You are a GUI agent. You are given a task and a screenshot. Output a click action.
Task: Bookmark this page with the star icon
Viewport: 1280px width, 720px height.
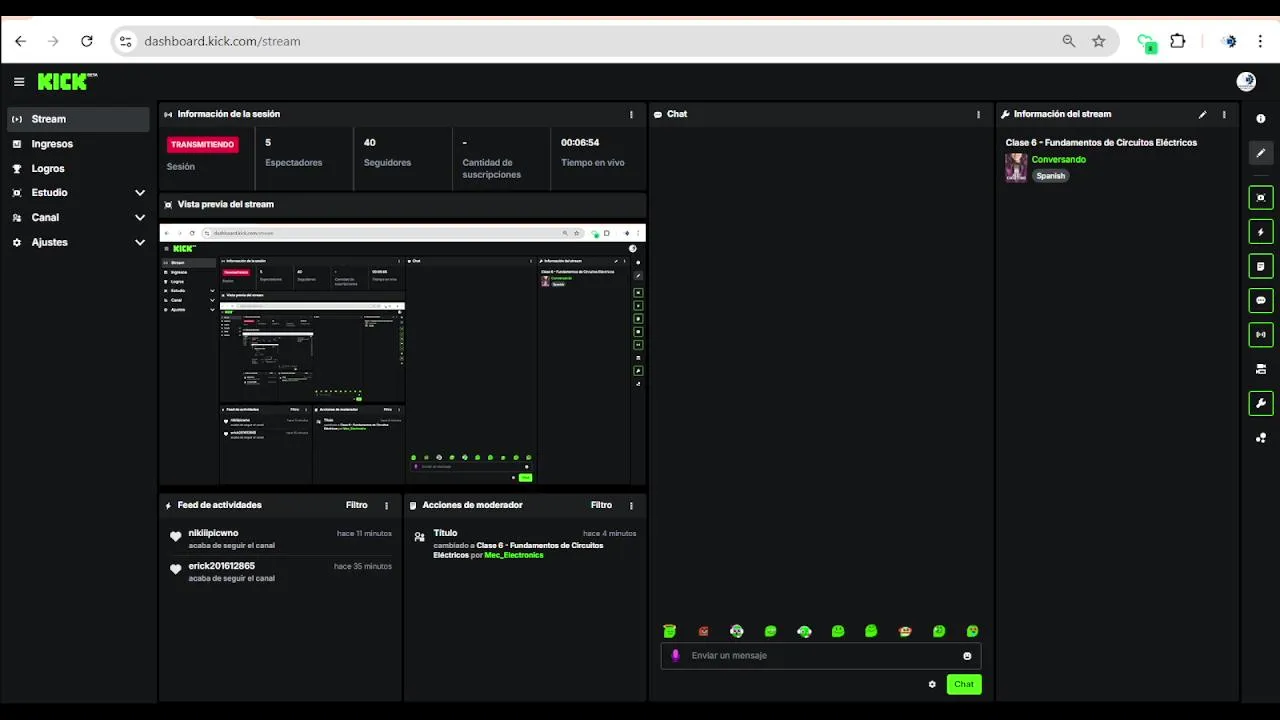[x=1099, y=41]
